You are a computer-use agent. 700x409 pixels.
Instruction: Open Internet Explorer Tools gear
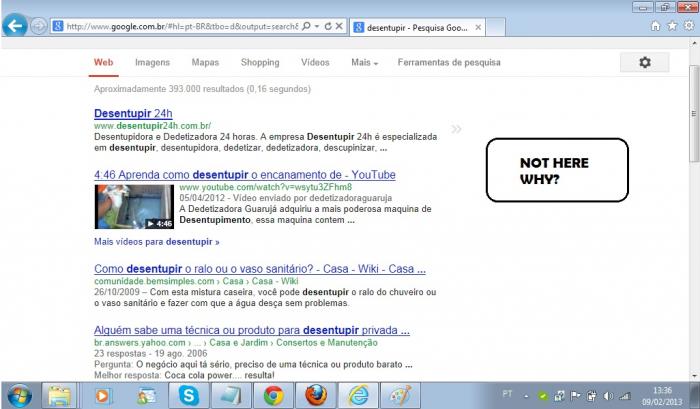click(689, 26)
